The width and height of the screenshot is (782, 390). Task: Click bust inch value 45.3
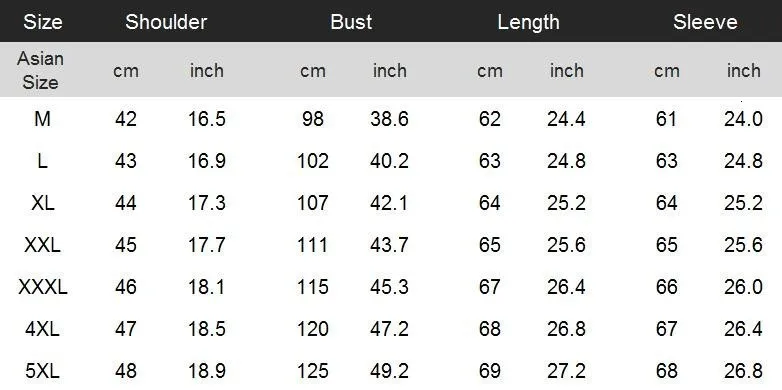click(390, 287)
